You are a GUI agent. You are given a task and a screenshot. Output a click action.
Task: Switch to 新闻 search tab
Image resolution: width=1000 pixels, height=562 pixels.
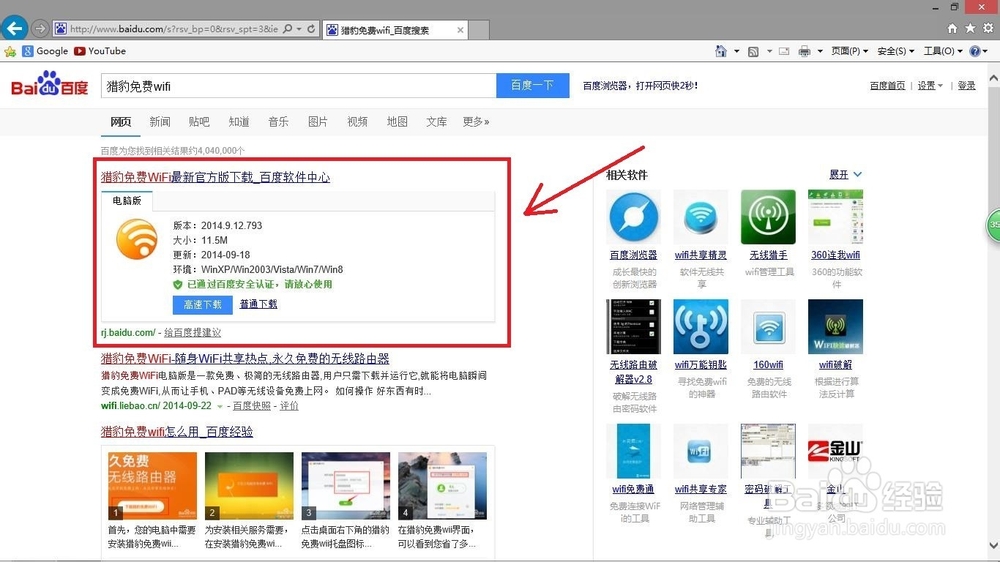(159, 121)
